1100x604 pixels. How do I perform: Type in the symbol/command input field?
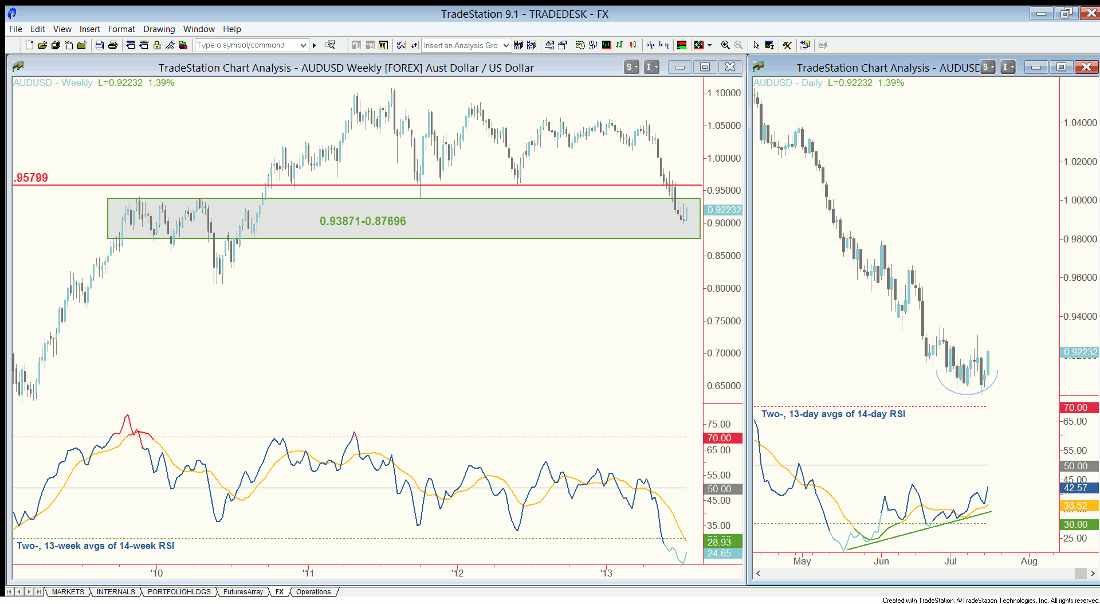(245, 45)
